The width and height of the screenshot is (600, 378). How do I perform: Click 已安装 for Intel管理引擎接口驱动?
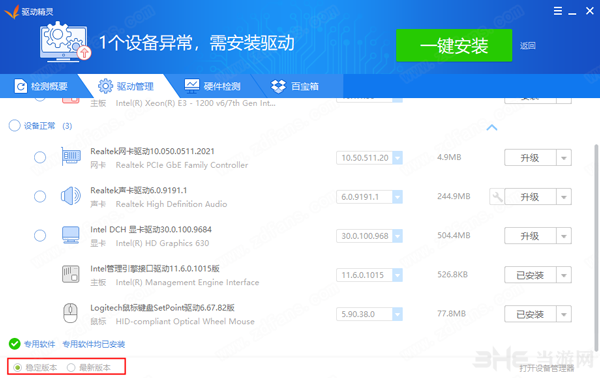530,275
